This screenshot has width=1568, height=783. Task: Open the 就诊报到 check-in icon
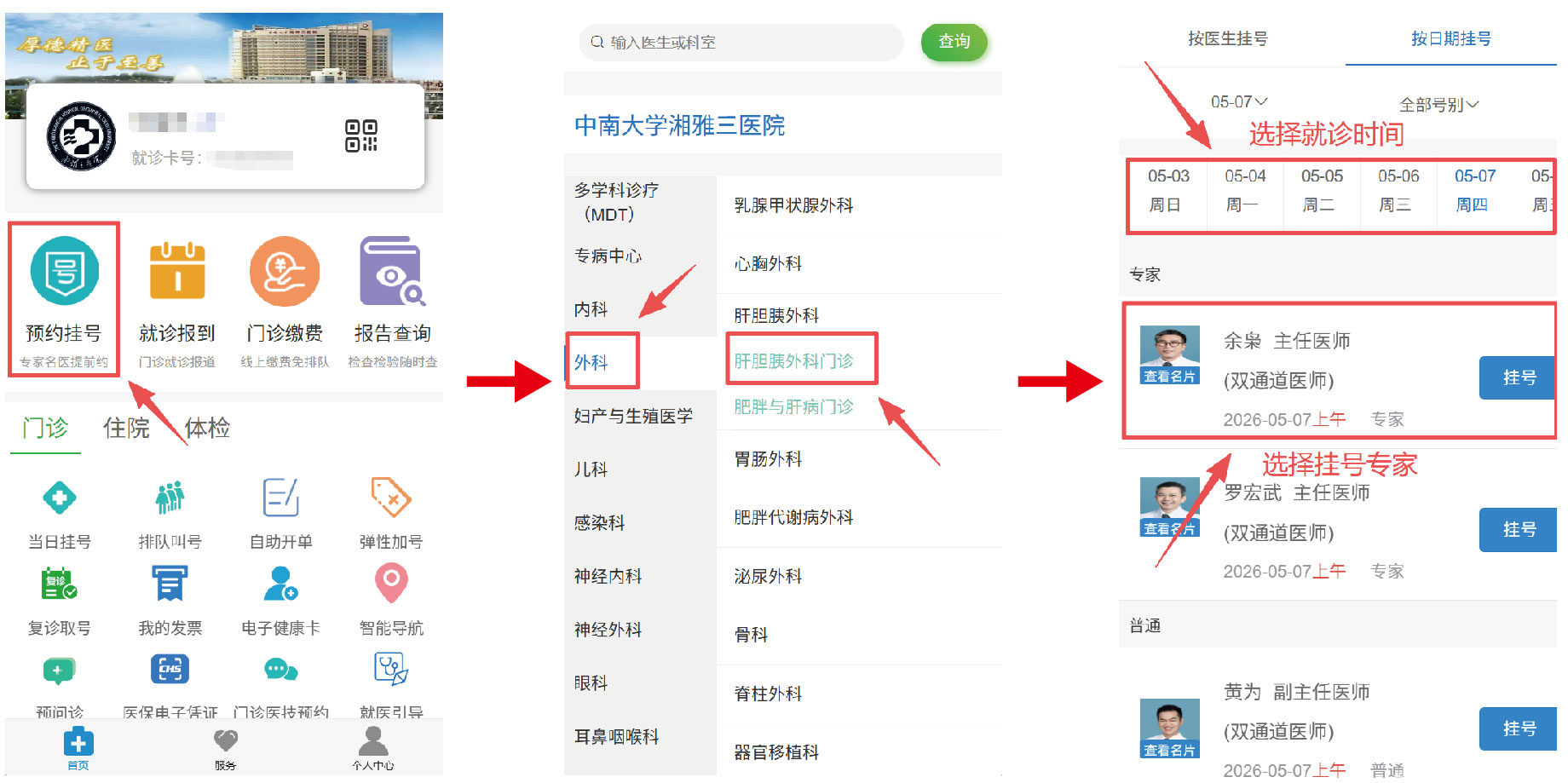(177, 271)
